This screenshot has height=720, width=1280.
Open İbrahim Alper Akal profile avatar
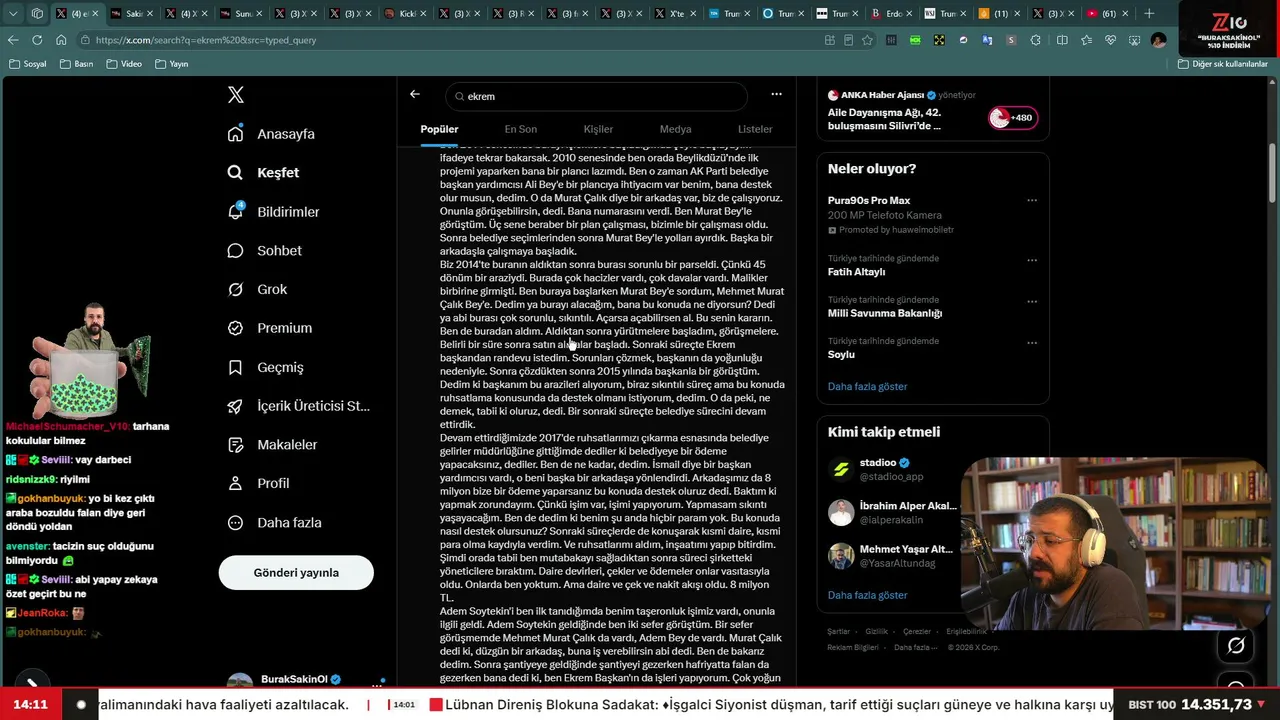841,513
